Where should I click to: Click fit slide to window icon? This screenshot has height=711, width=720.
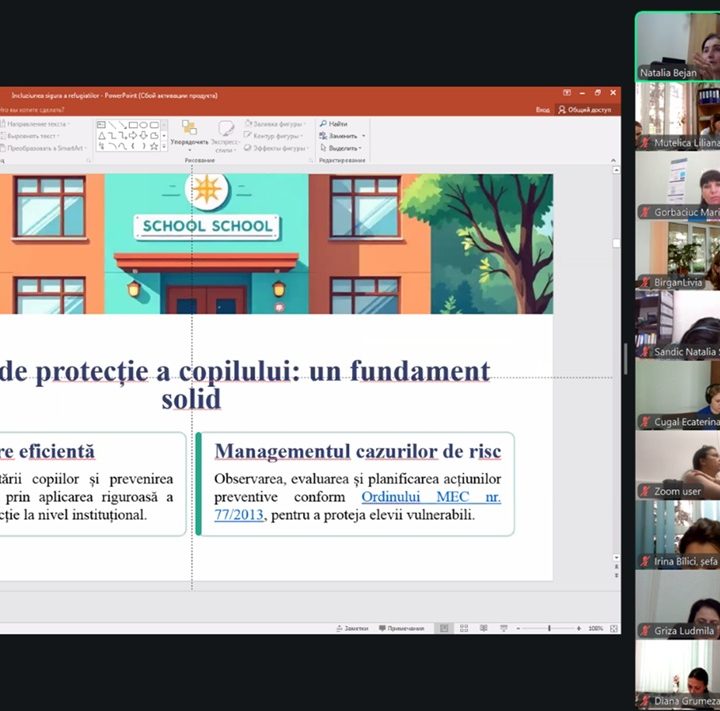tap(611, 628)
